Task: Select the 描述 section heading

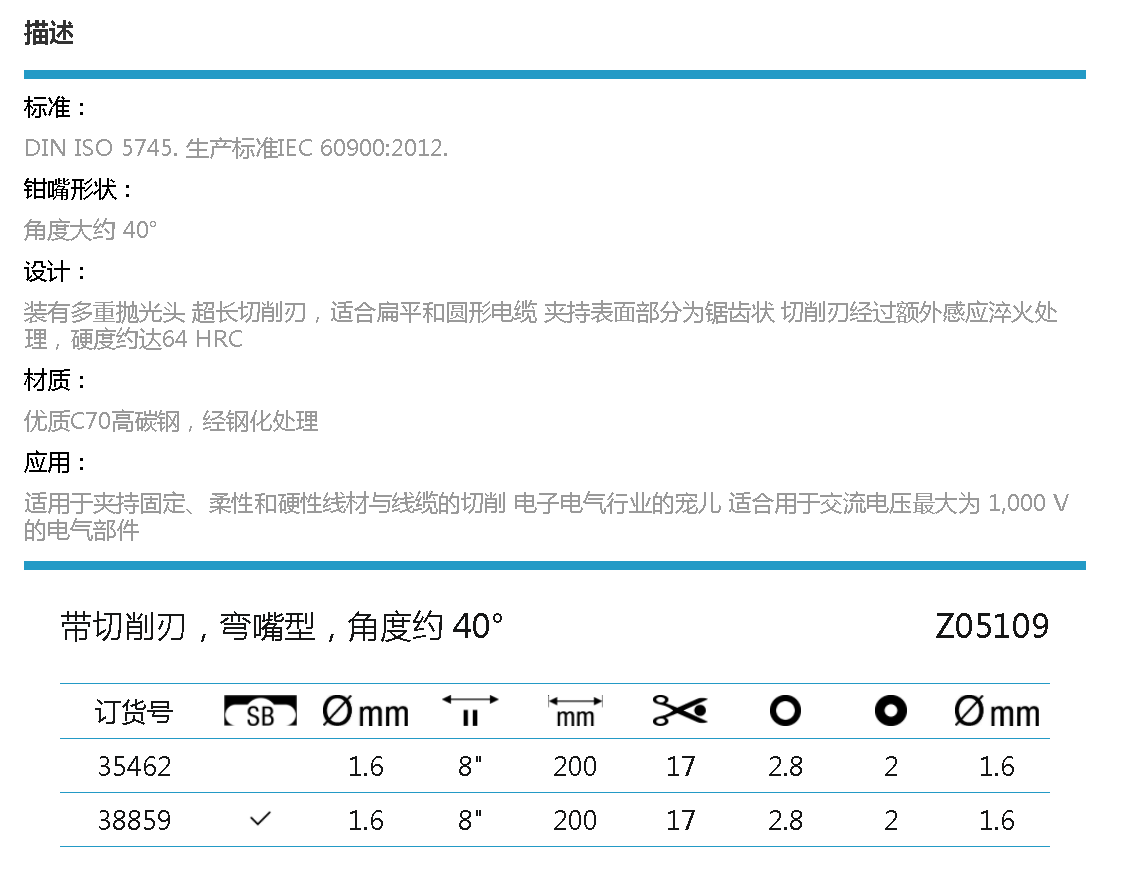Action: point(49,33)
